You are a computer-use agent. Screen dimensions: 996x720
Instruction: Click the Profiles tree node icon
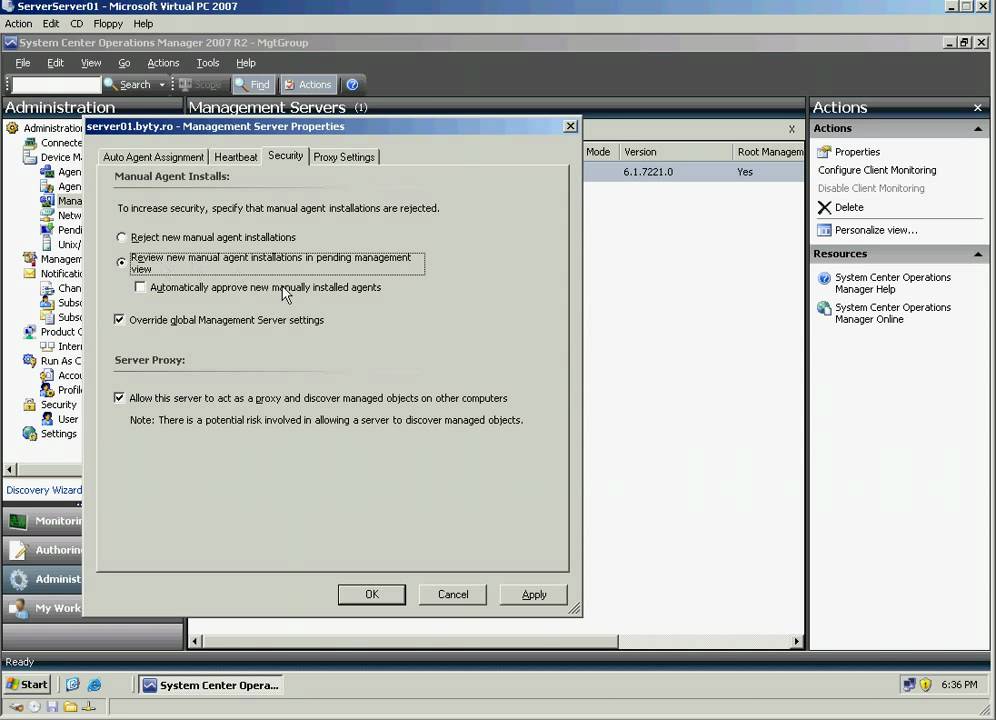[47, 390]
